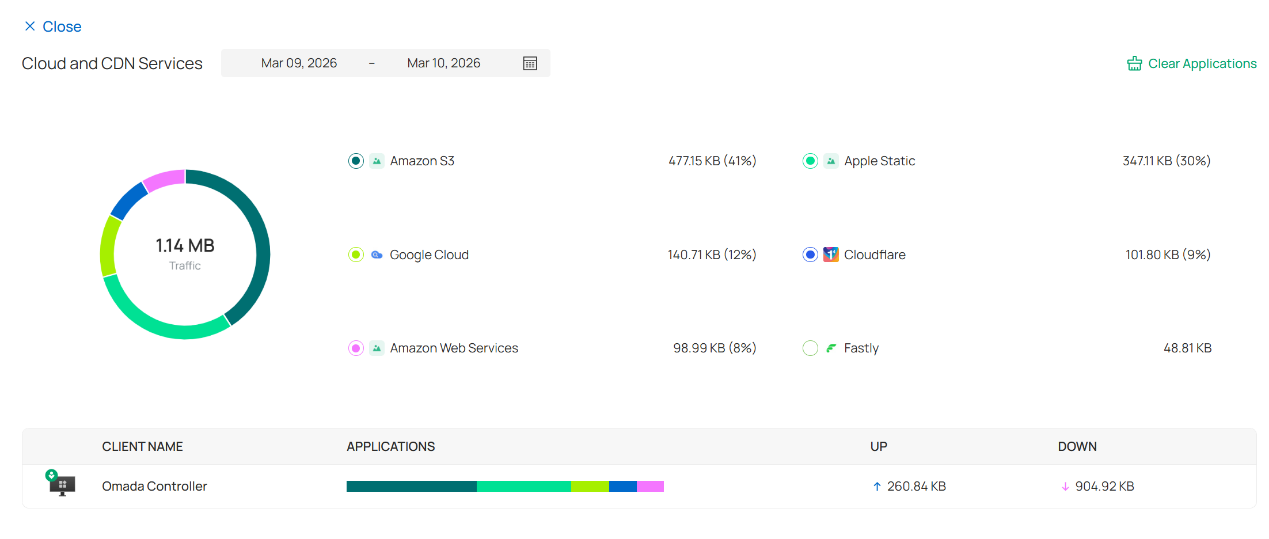
Task: Click the Omada Controller client name
Action: (154, 486)
